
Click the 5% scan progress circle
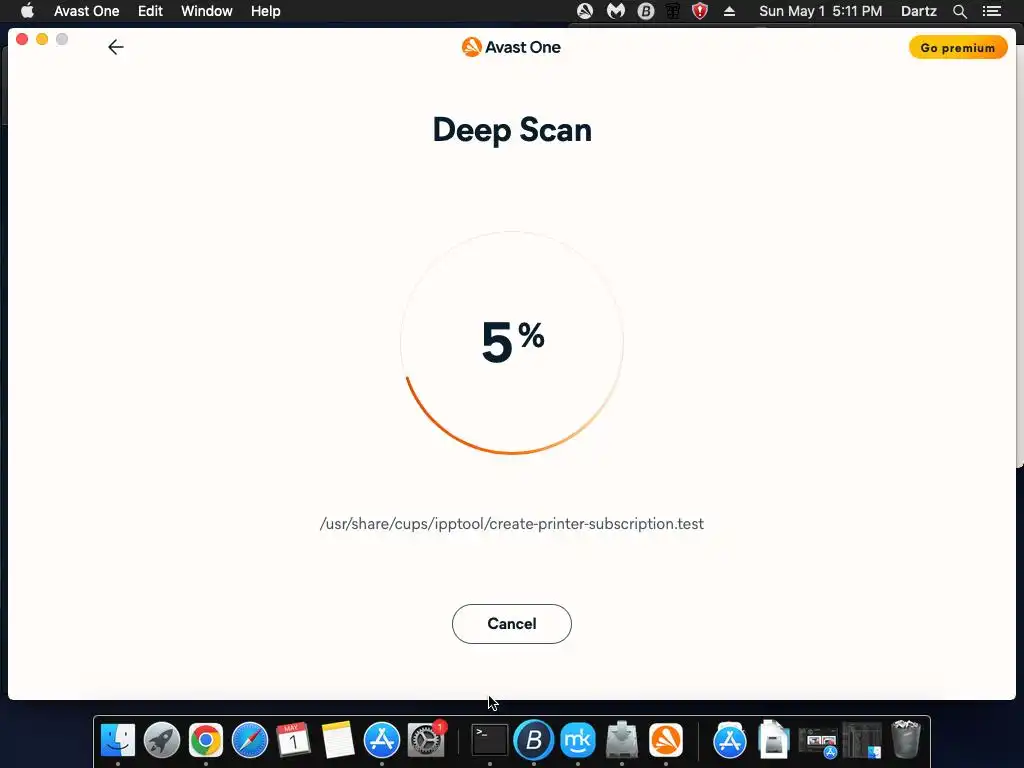512,342
